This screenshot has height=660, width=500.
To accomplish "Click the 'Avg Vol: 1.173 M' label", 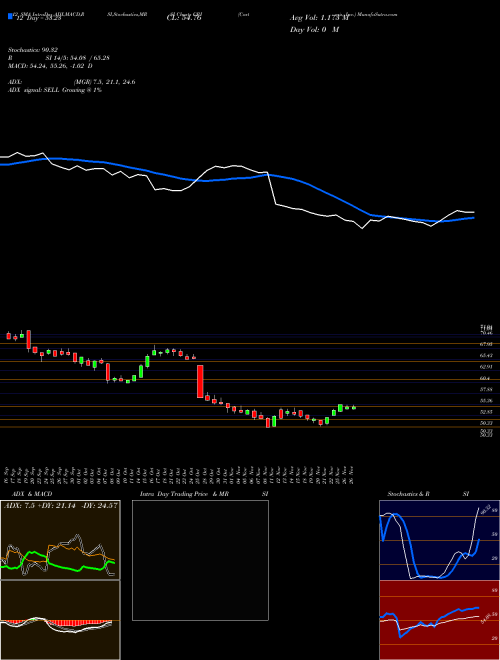I will click(x=319, y=18).
